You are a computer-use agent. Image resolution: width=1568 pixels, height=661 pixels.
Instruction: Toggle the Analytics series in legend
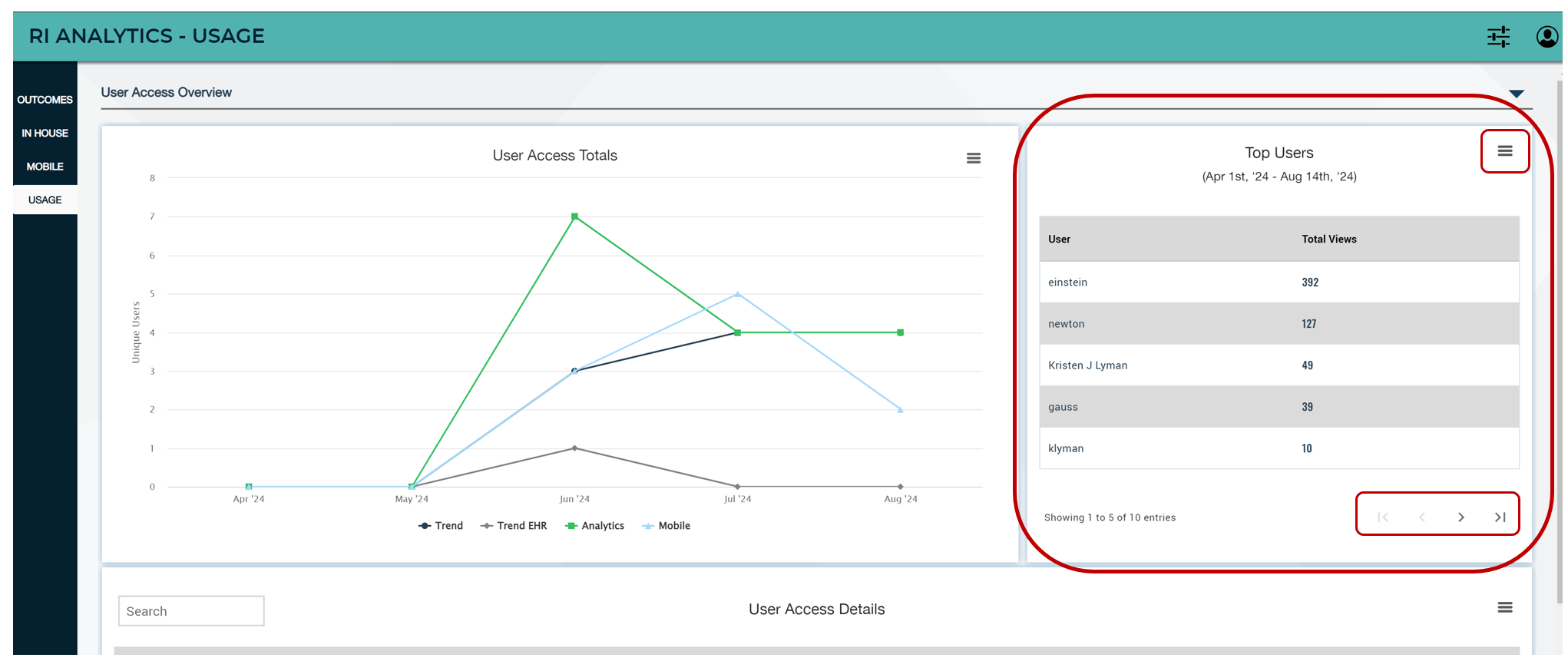click(594, 526)
